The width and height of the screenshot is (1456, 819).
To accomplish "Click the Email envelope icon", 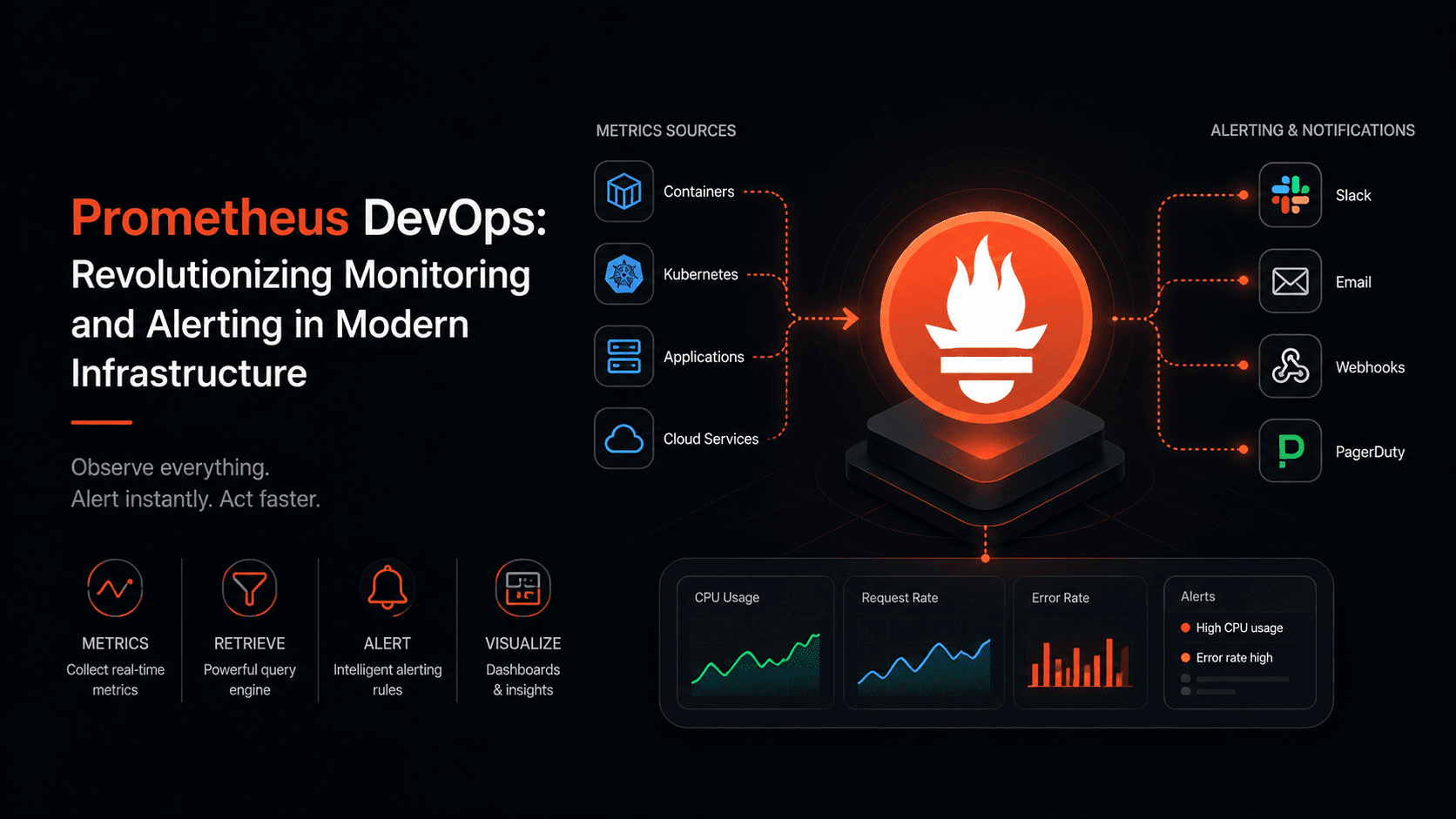I will (1290, 281).
